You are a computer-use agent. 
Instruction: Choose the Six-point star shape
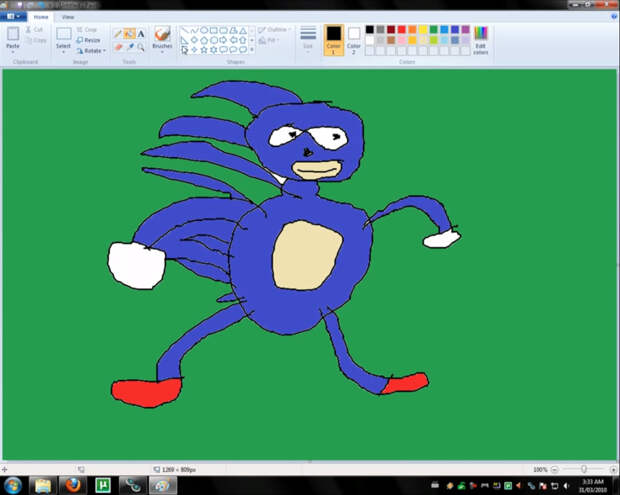click(214, 50)
